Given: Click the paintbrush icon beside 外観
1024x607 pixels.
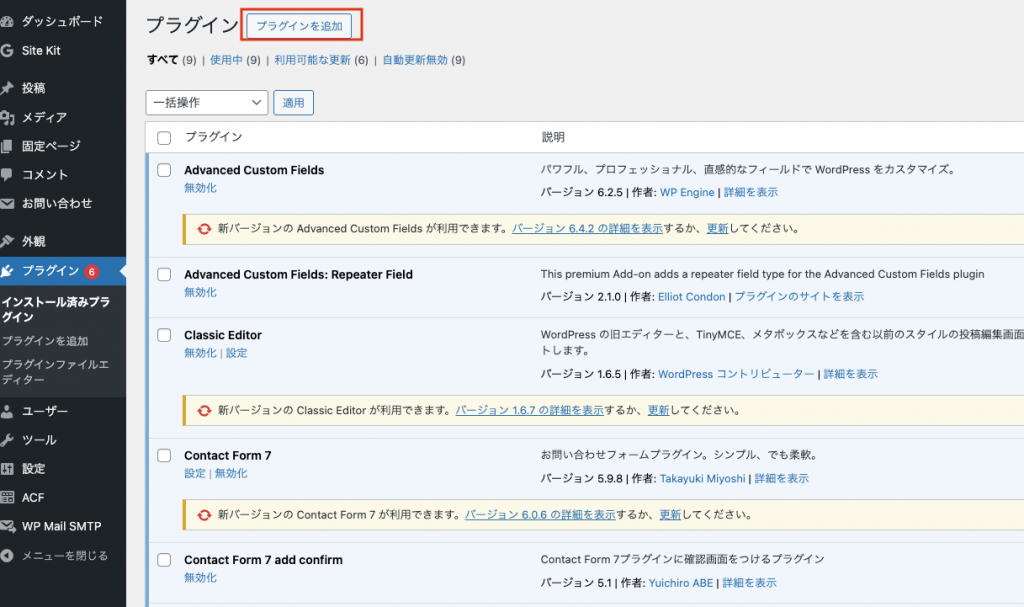Looking at the screenshot, I should tap(7, 241).
